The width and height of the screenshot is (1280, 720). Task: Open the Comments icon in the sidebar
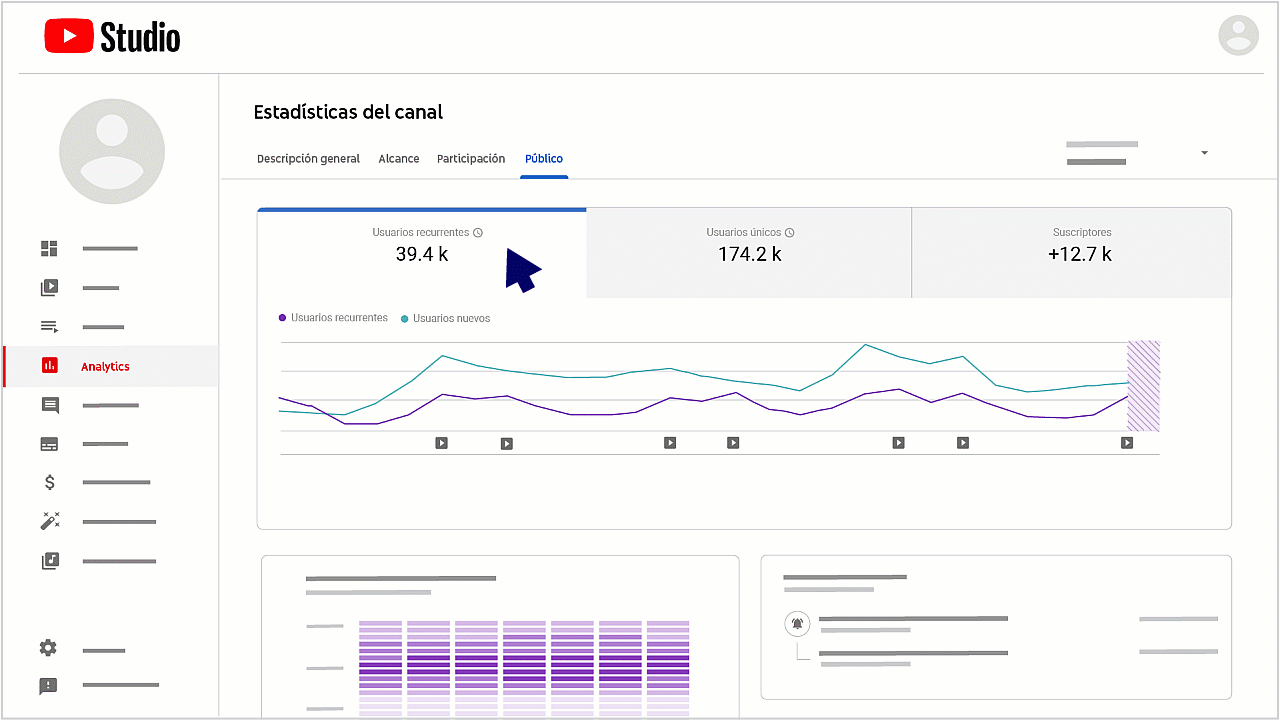(x=48, y=404)
